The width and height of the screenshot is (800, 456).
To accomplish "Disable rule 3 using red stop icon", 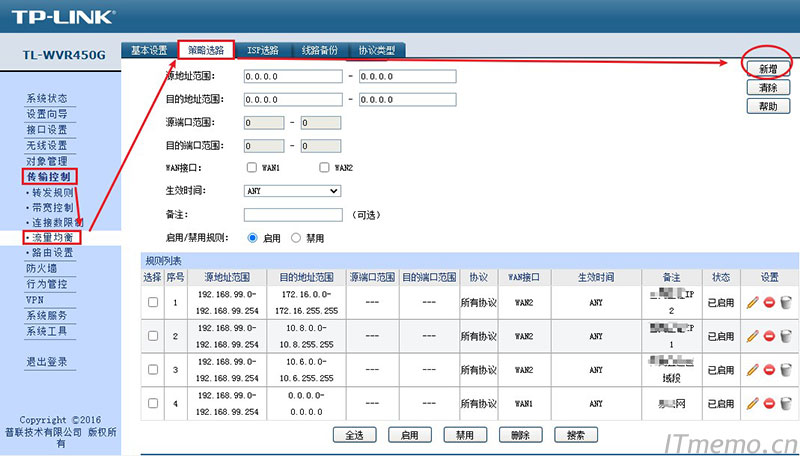I will (x=769, y=370).
